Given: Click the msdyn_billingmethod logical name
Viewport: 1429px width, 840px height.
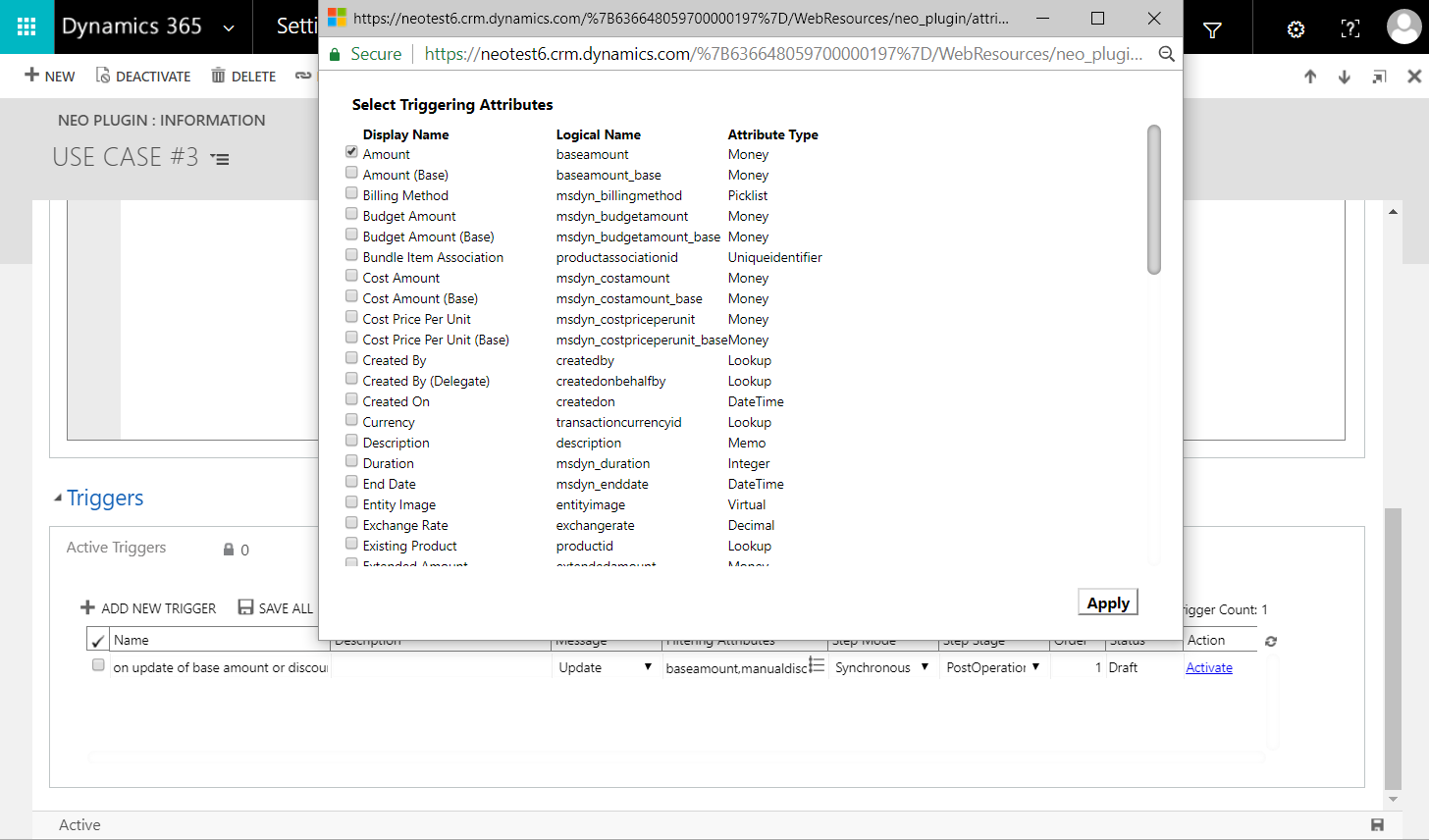Looking at the screenshot, I should [618, 195].
